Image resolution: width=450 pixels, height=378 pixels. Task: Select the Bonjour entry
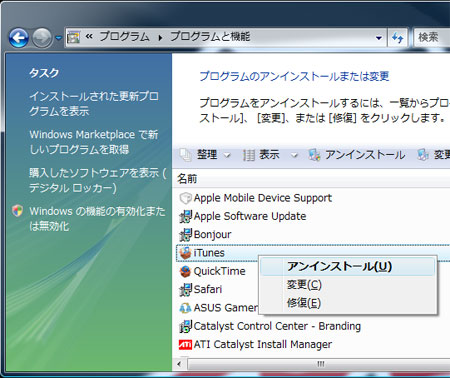212,235
